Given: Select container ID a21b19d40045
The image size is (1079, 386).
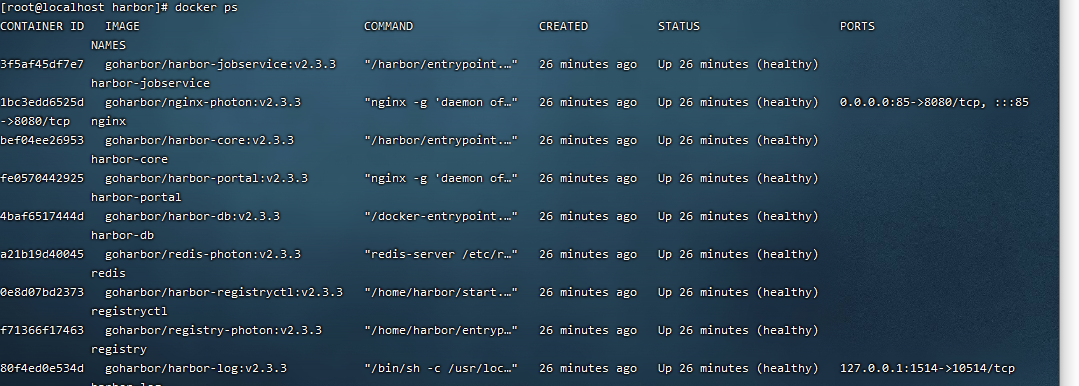Looking at the screenshot, I should click(42, 254).
